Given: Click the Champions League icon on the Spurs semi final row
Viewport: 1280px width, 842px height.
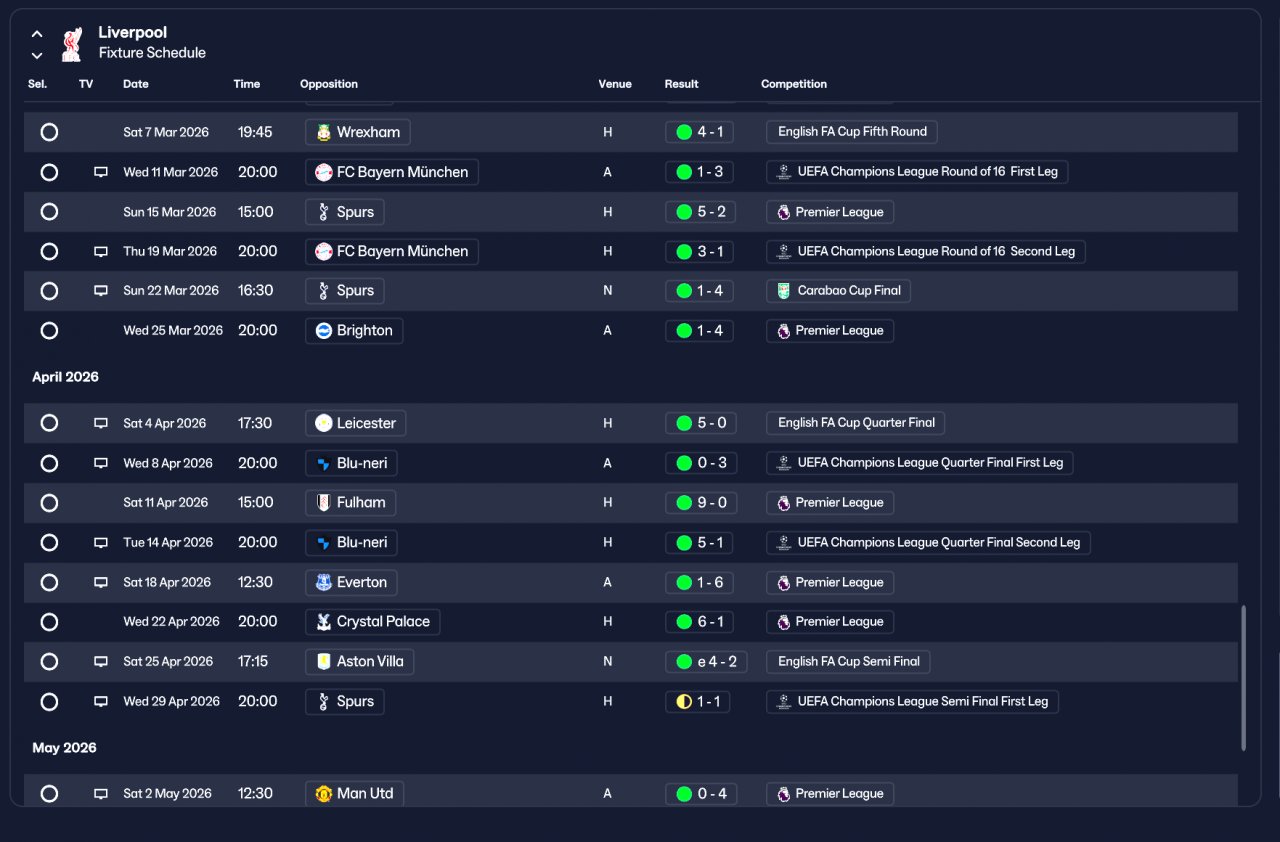Looking at the screenshot, I should (x=784, y=702).
